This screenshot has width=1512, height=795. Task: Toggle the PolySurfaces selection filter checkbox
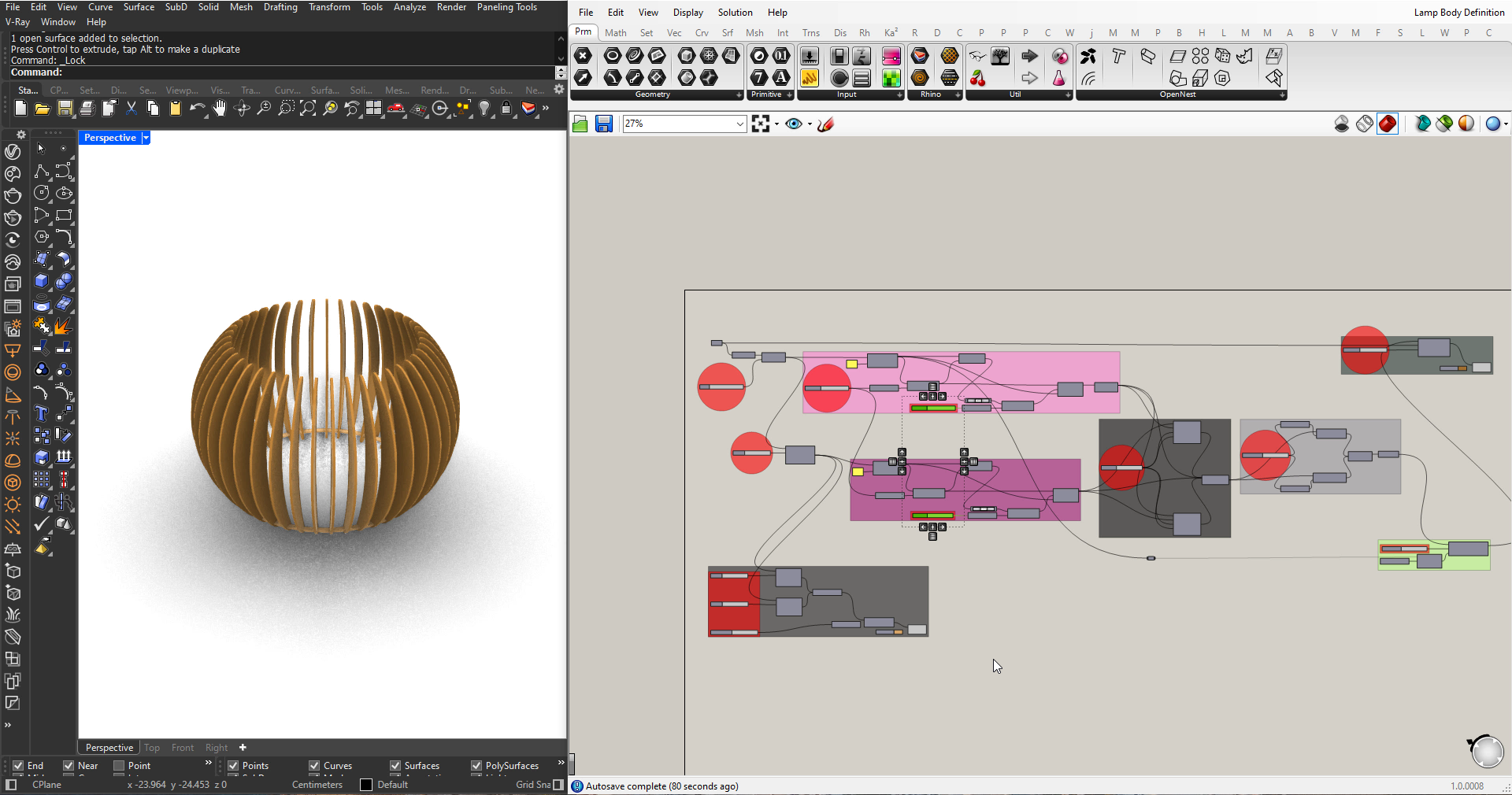[x=476, y=766]
